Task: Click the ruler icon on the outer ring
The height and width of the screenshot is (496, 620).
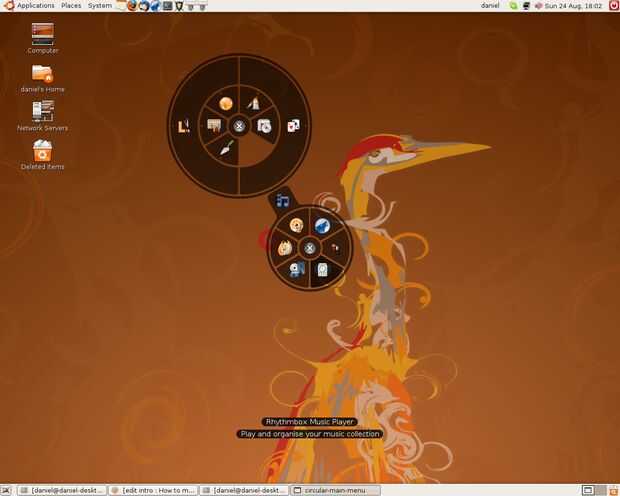Action: [x=184, y=126]
